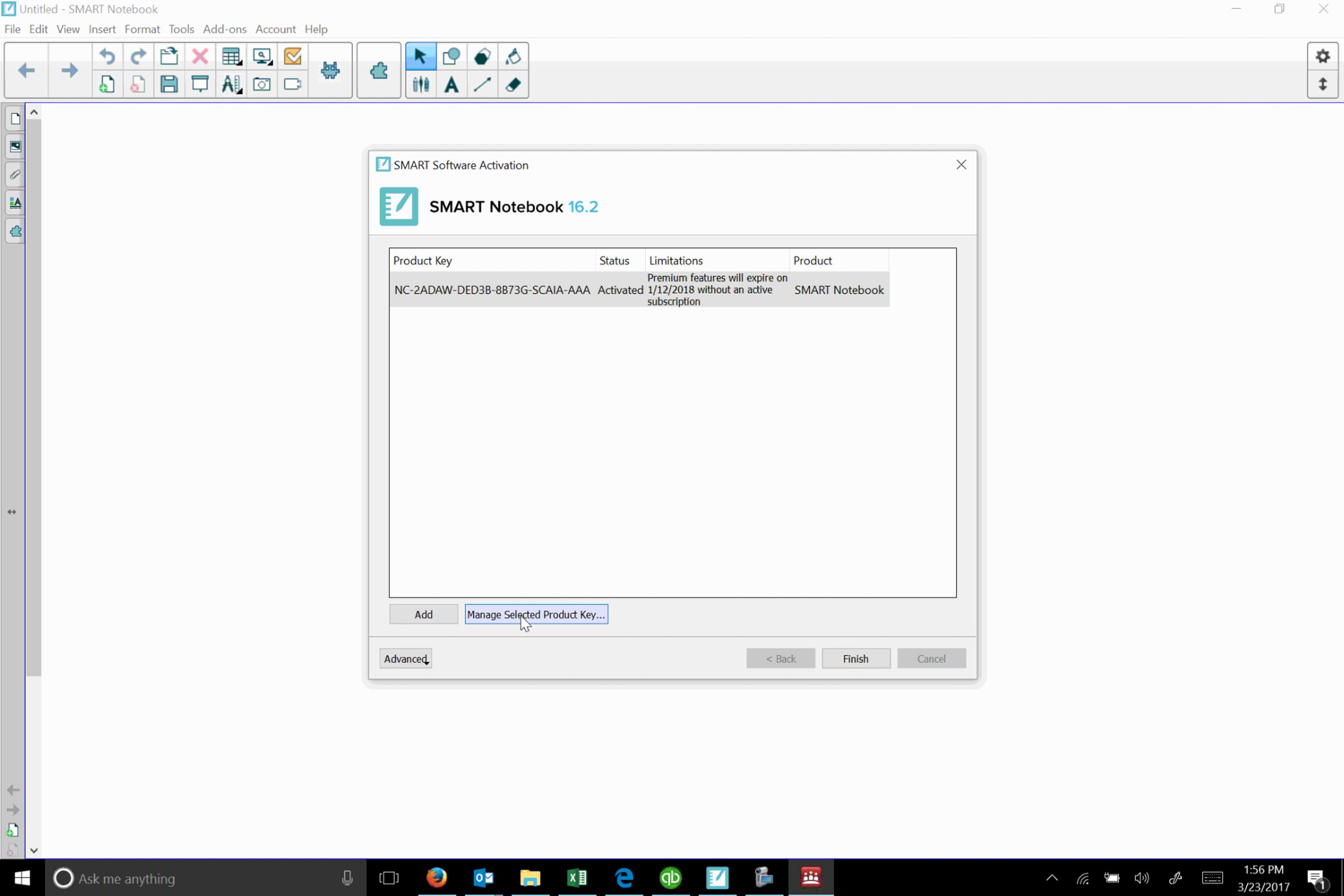Viewport: 1344px width, 896px height.
Task: Select the Text tool
Action: (x=451, y=85)
